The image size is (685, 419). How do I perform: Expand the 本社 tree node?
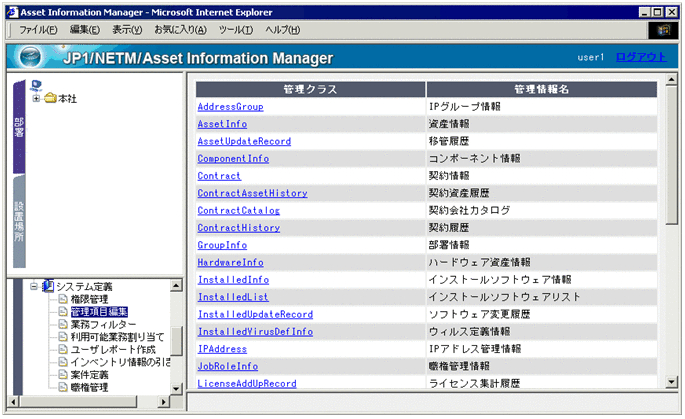(36, 98)
